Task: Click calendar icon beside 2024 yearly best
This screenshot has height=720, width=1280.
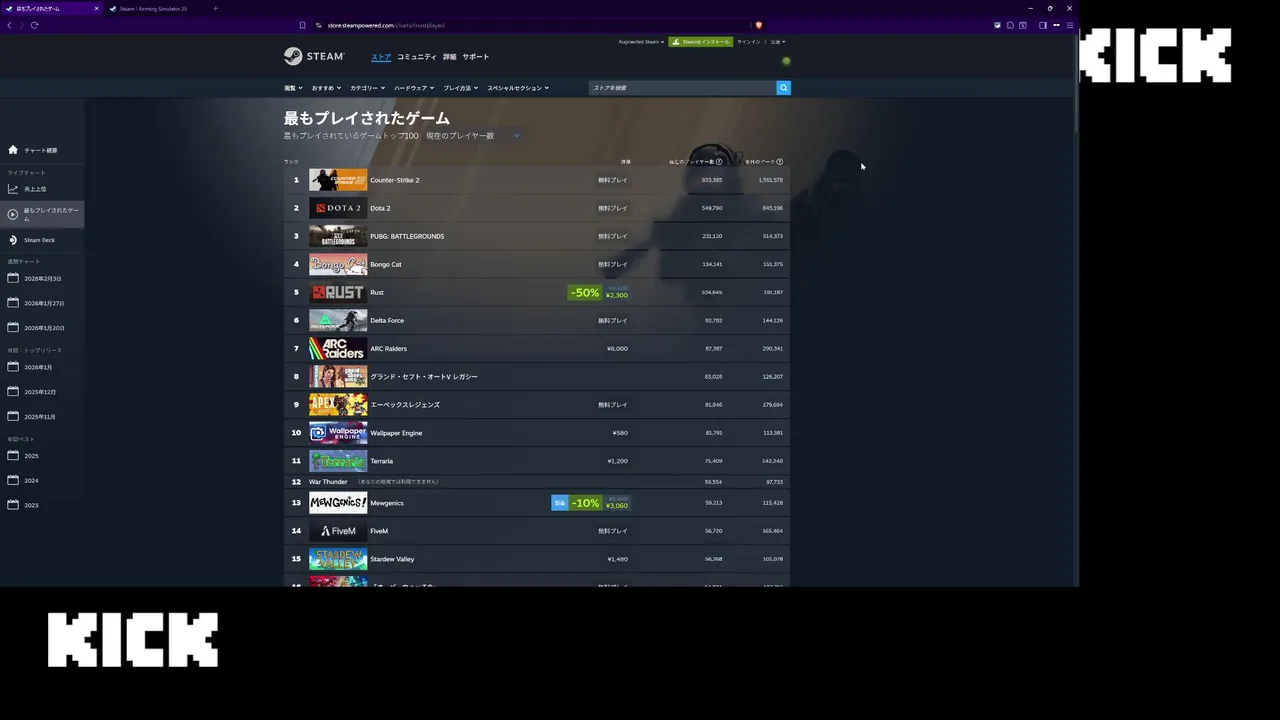Action: (x=13, y=480)
